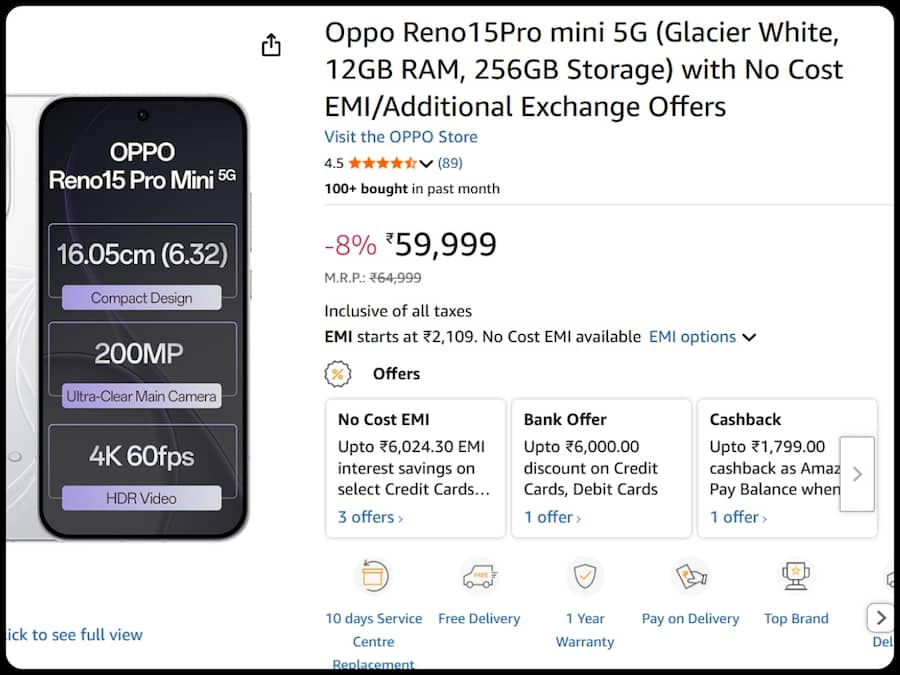Click the Free Delivery truck icon
Viewport: 900px width, 675px height.
point(479,576)
